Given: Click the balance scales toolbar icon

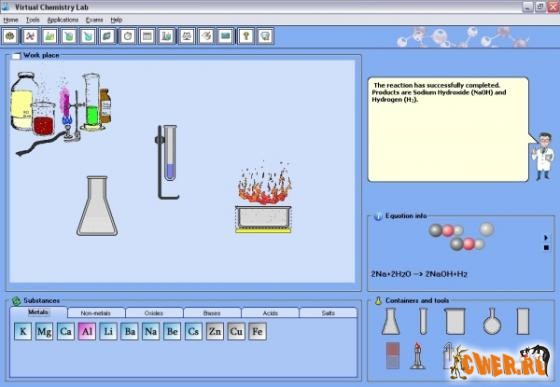Looking at the screenshot, I should (x=186, y=36).
